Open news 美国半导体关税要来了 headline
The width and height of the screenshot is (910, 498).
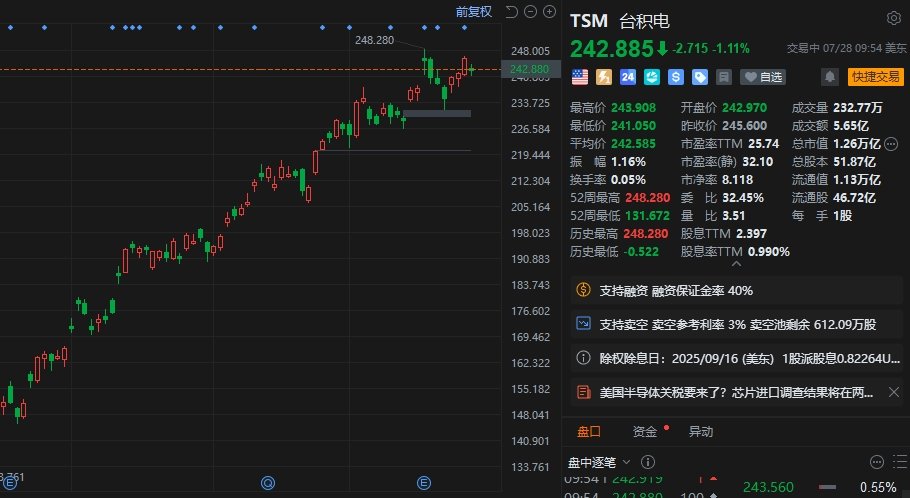tap(736, 393)
